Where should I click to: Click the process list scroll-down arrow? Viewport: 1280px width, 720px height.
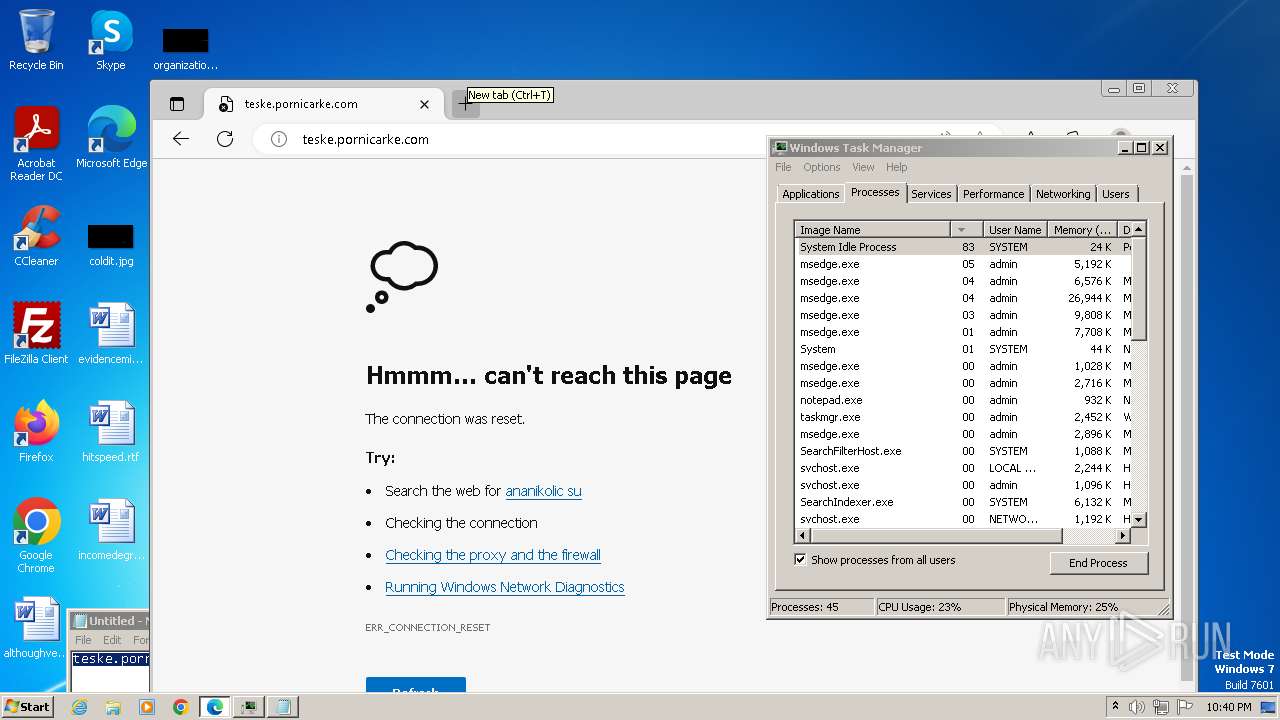[x=1139, y=520]
